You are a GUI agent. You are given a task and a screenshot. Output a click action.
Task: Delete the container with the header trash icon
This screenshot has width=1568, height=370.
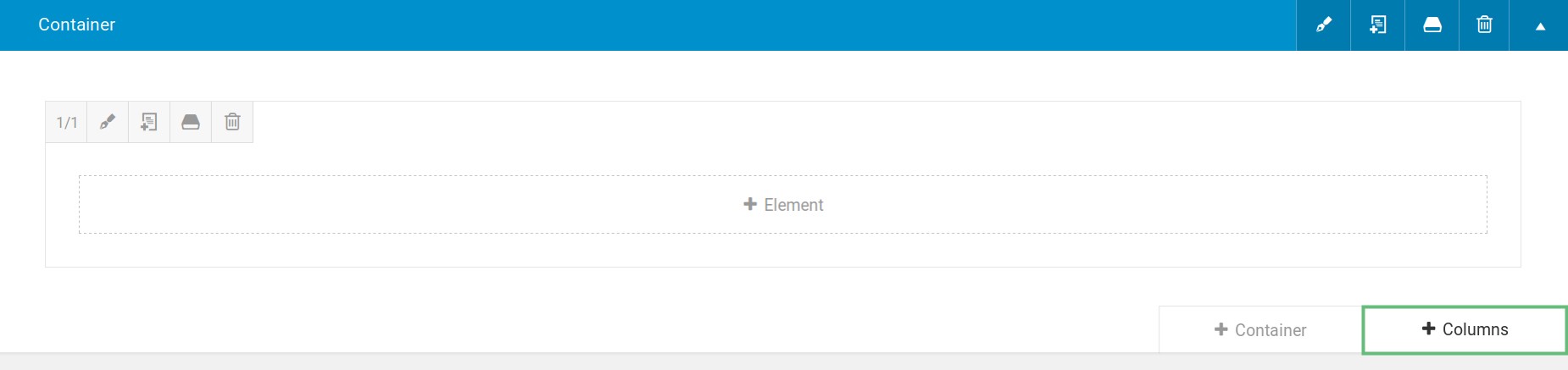click(1484, 25)
